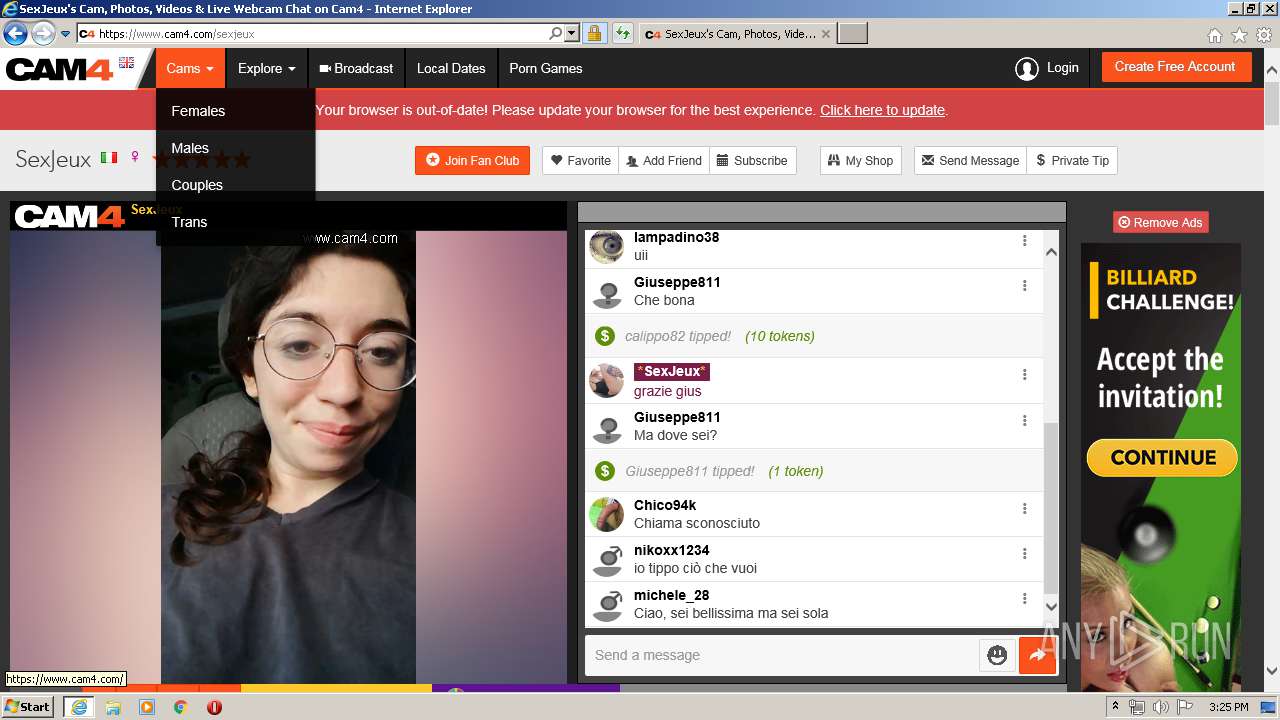Open the options dots for Chico94k's message
This screenshot has height=720, width=1280.
tap(1024, 509)
